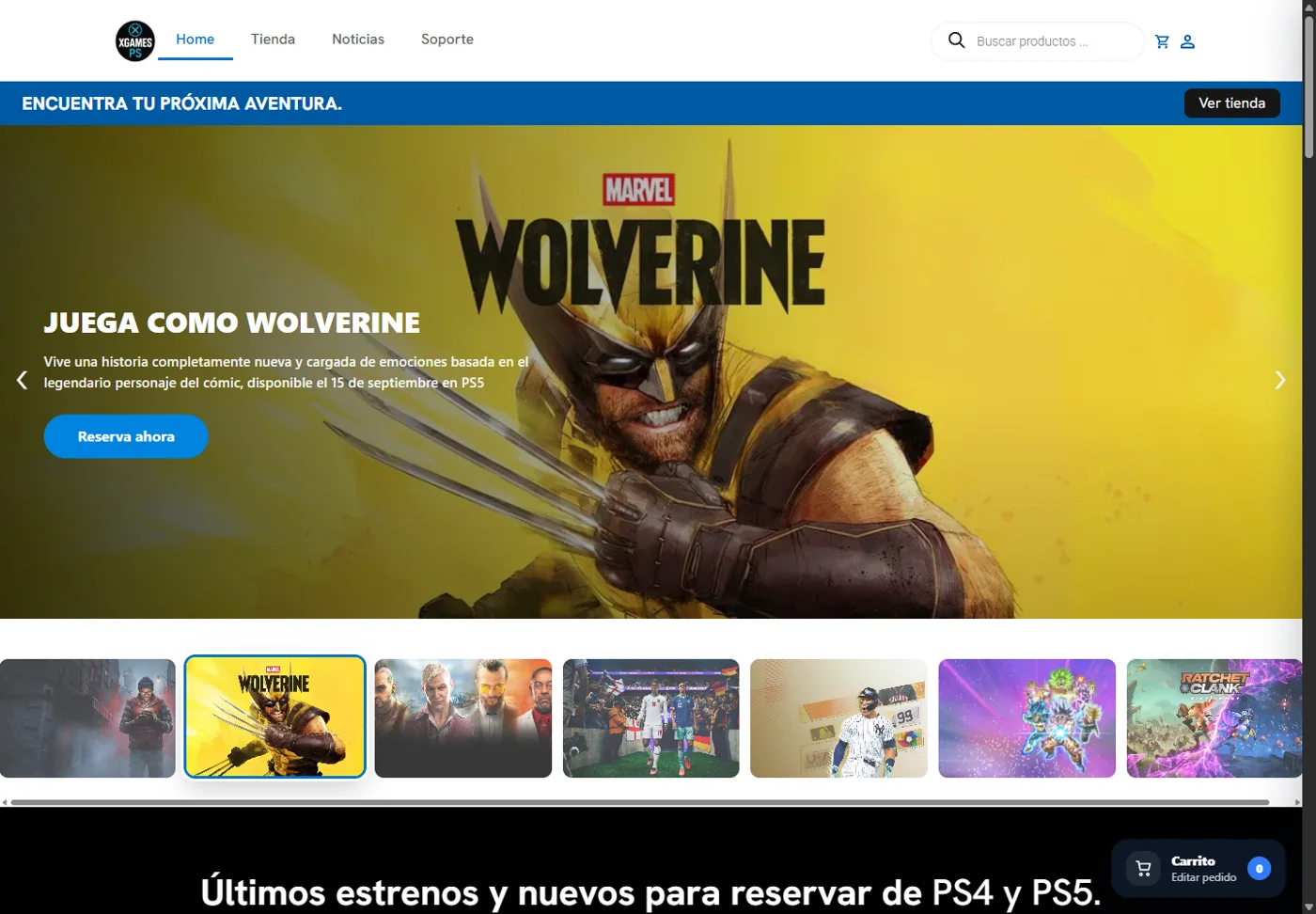Open the user account icon
The height and width of the screenshot is (914, 1316).
click(1187, 41)
